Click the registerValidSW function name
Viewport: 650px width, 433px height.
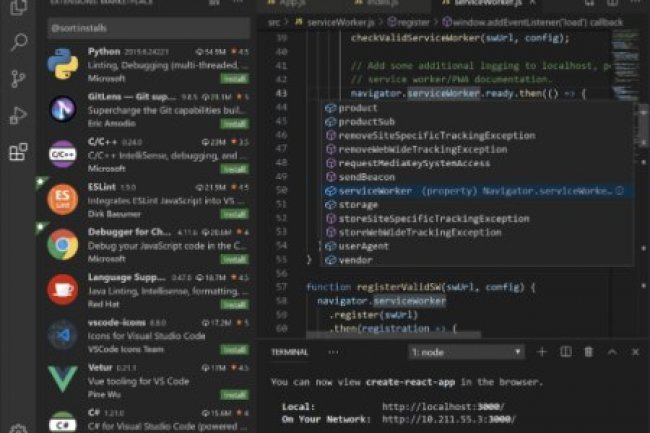click(399, 287)
